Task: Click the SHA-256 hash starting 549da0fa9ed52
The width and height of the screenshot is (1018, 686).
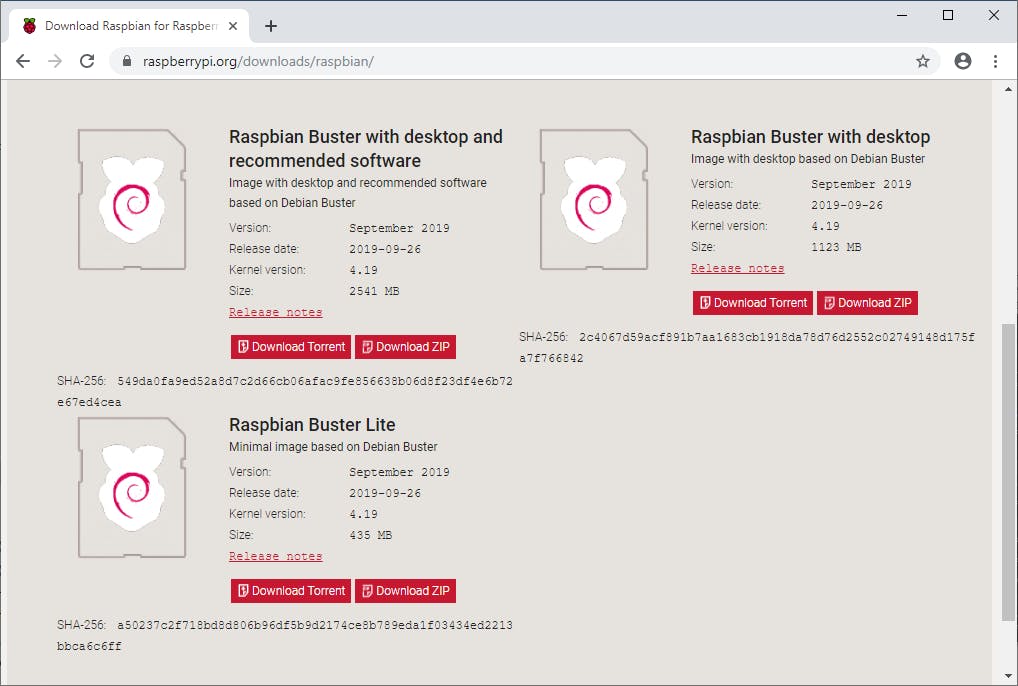Action: click(x=285, y=391)
